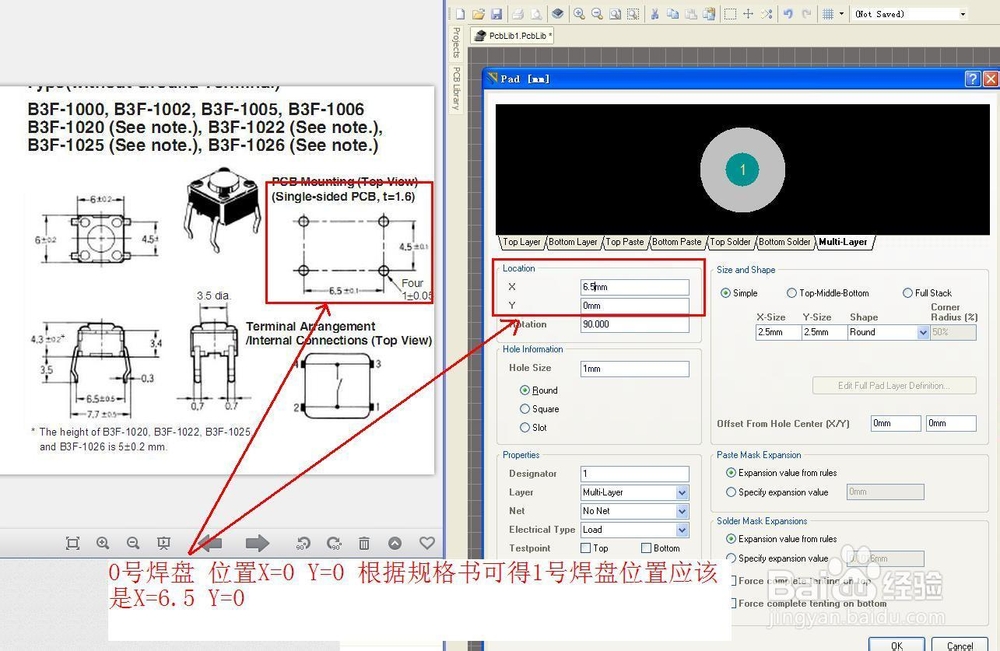Switch to the Top Layer tab

pos(521,242)
